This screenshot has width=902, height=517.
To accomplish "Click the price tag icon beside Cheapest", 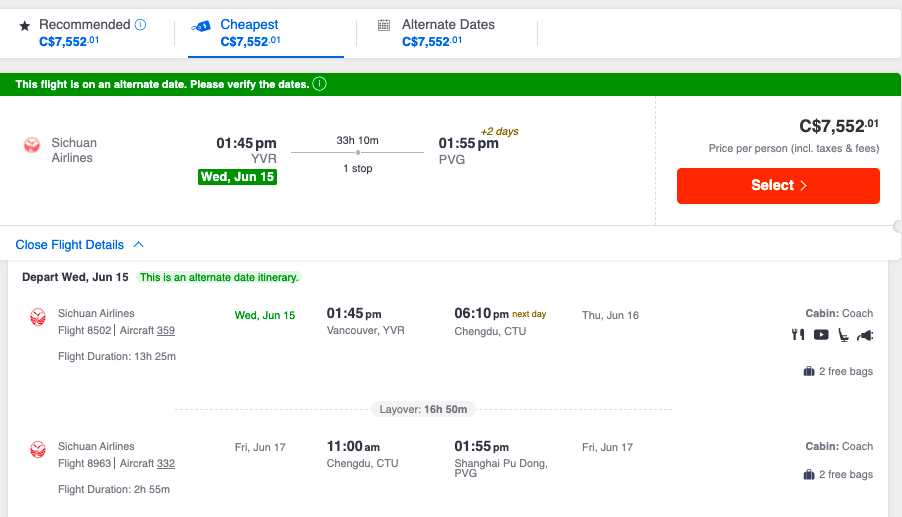I will pos(201,26).
